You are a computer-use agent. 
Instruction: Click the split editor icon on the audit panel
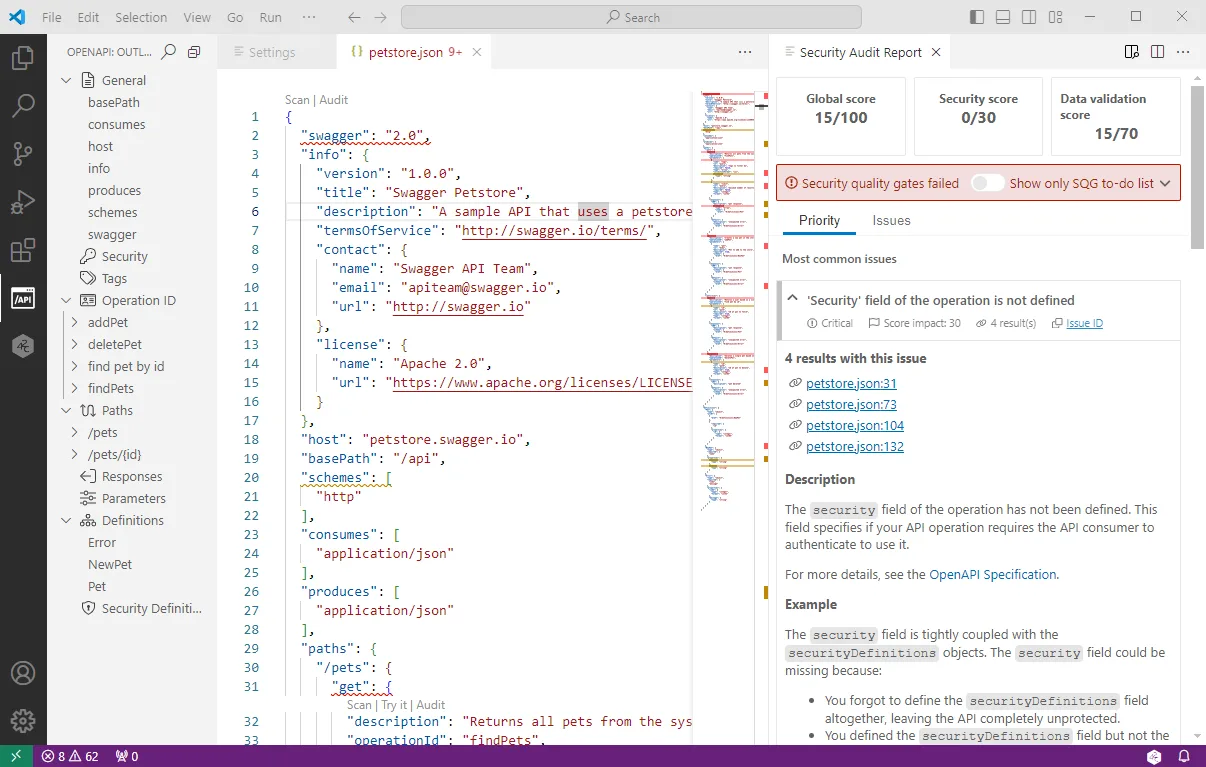(x=1158, y=51)
